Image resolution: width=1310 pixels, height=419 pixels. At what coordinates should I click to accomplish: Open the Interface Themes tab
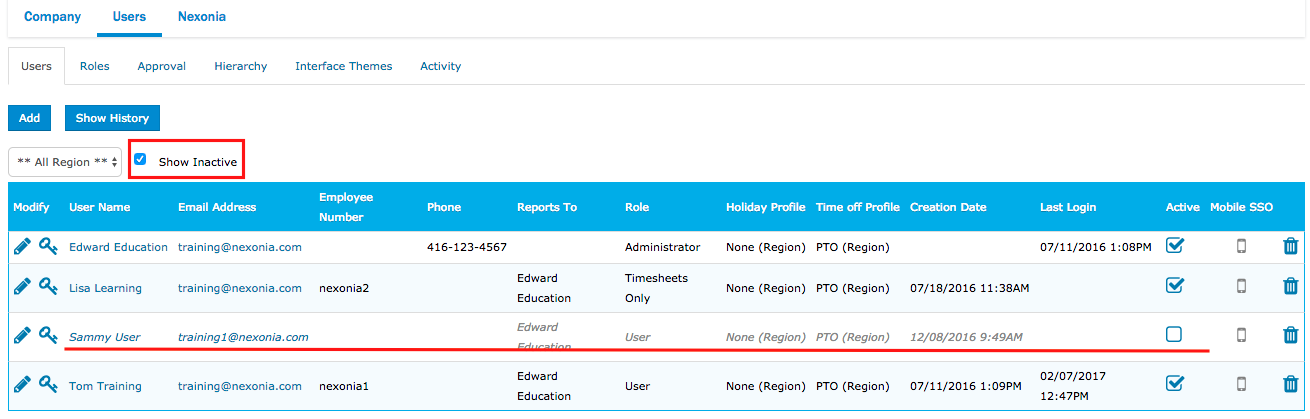[x=343, y=66]
